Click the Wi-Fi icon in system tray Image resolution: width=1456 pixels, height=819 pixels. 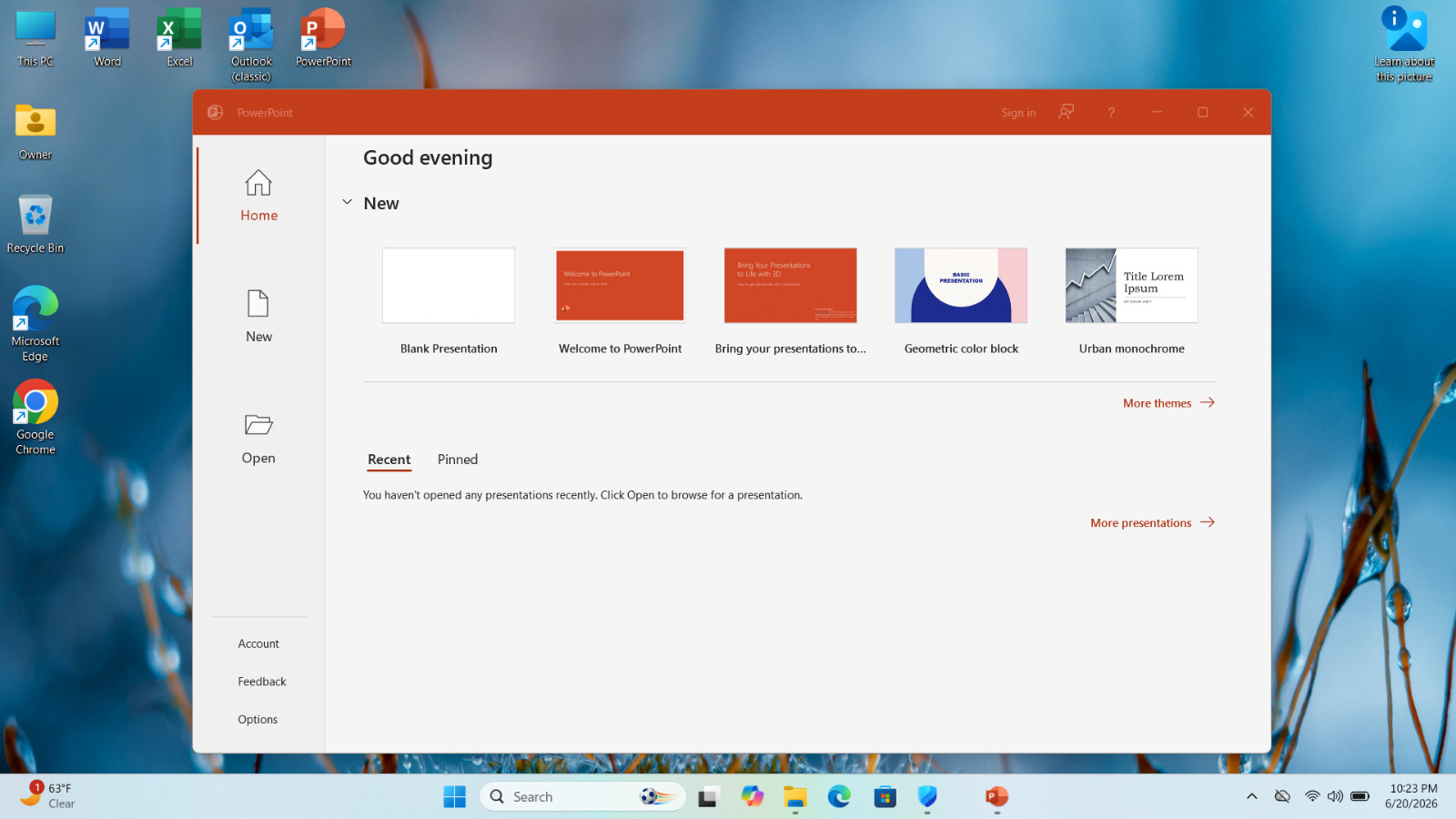[1312, 796]
